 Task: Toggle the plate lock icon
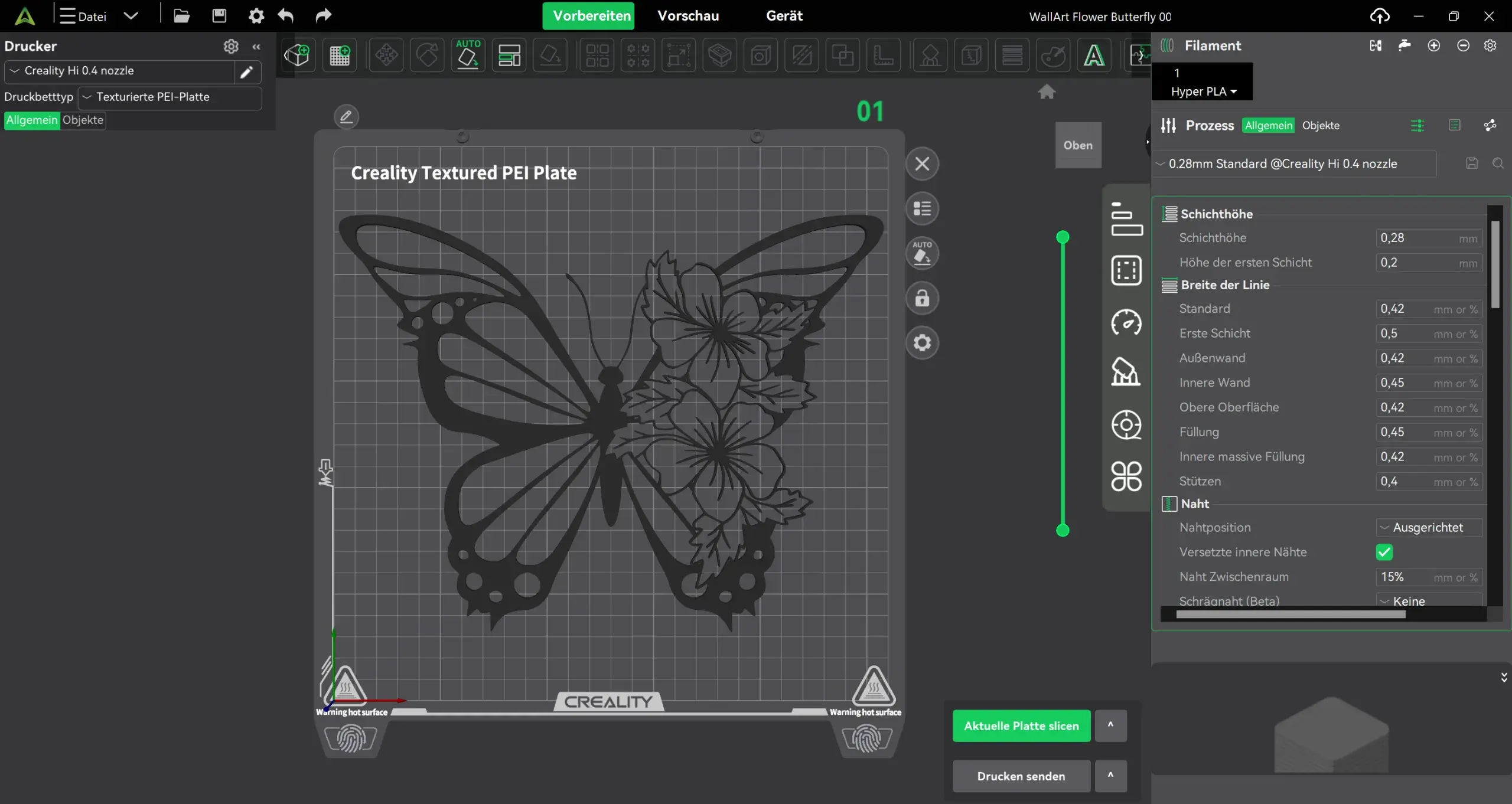(x=922, y=298)
